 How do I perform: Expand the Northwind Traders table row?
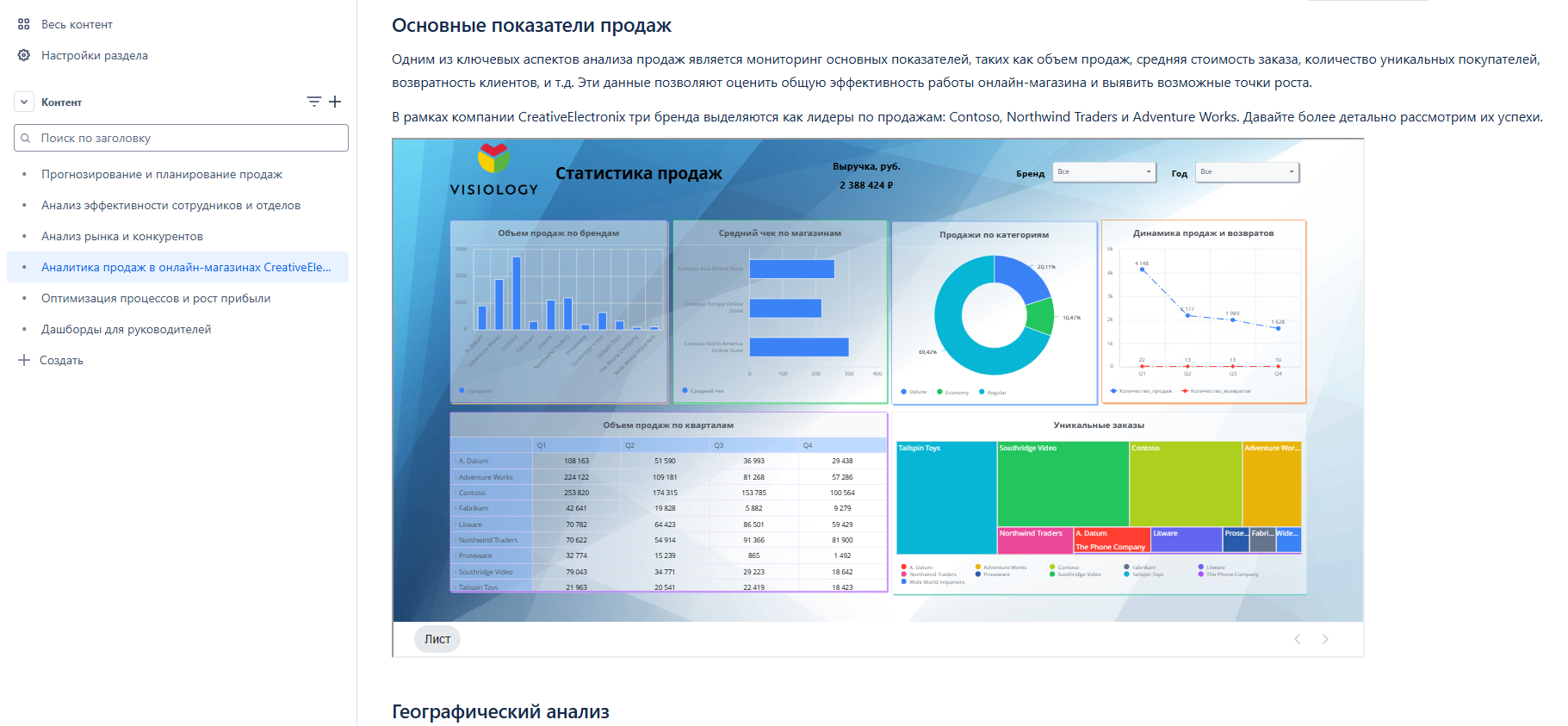(x=455, y=540)
